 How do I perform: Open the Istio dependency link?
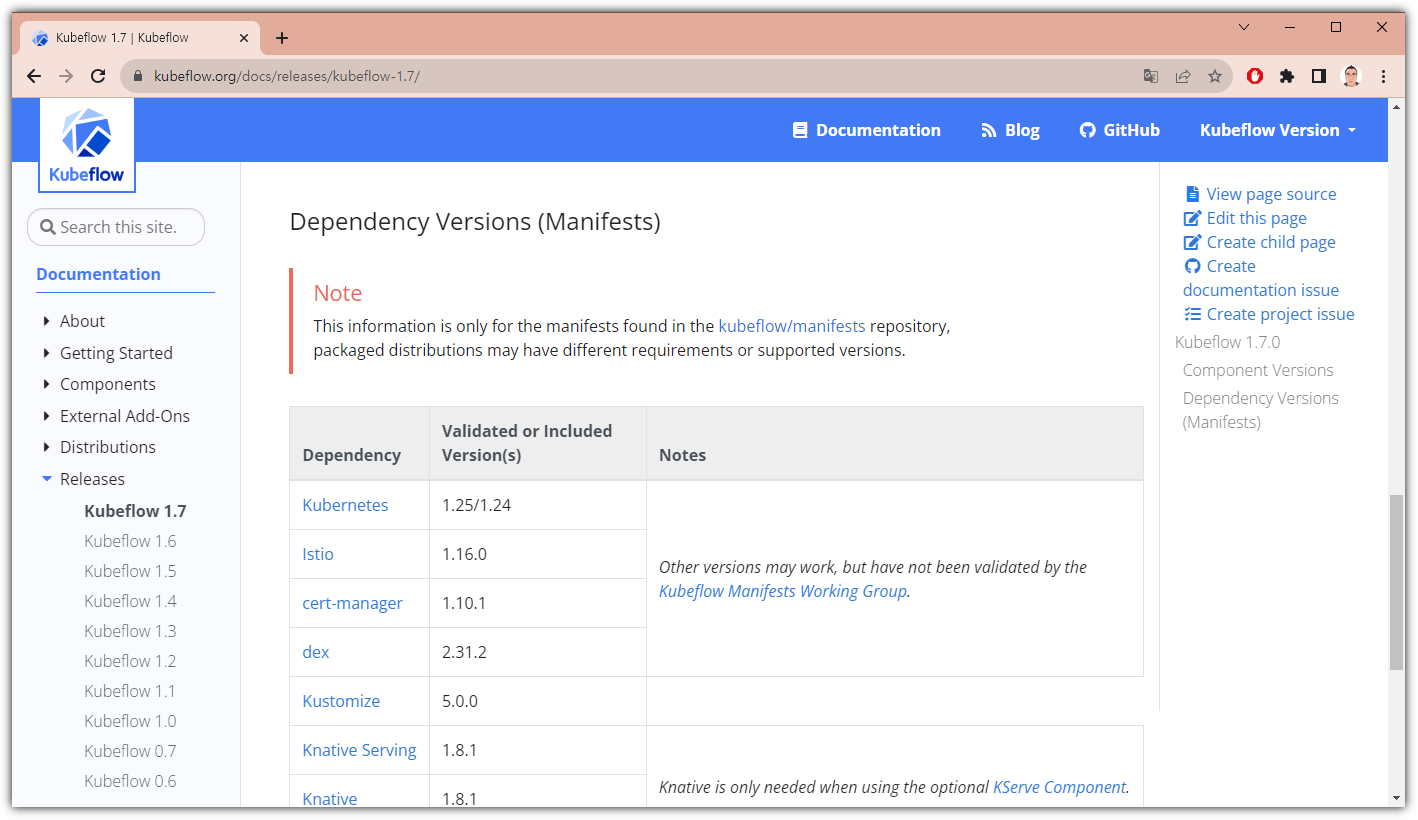point(318,554)
